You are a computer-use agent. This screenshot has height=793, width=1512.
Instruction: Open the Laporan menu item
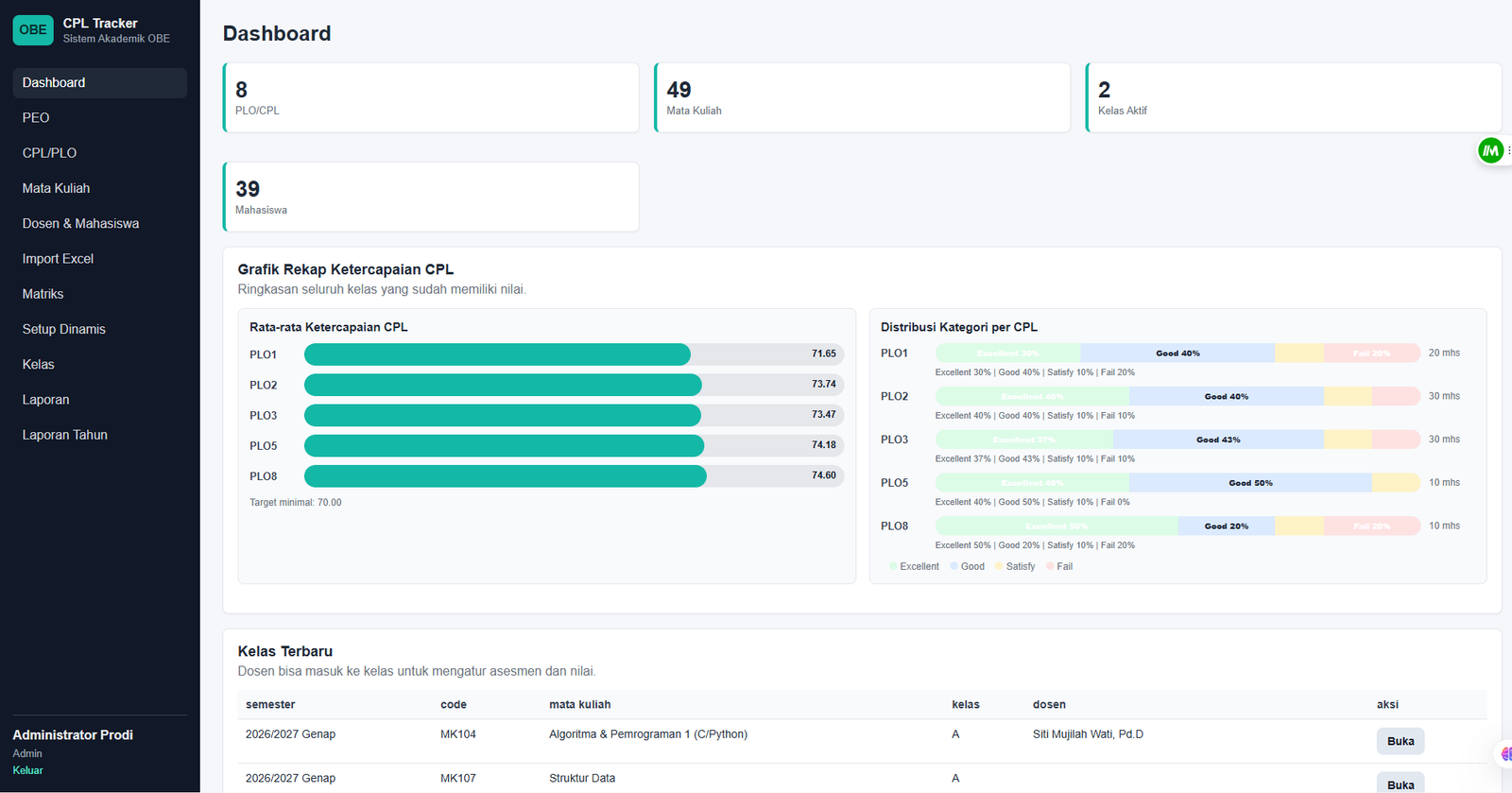[100, 400]
